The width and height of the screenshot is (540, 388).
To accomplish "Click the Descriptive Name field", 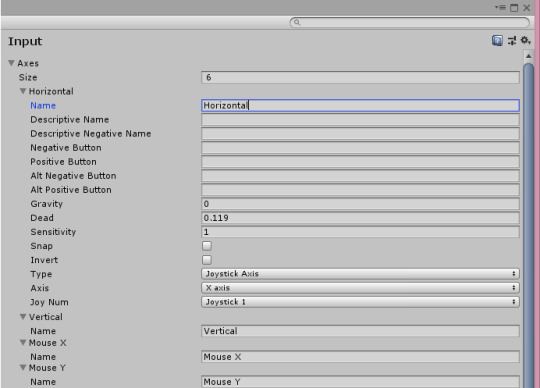I will tap(360, 119).
